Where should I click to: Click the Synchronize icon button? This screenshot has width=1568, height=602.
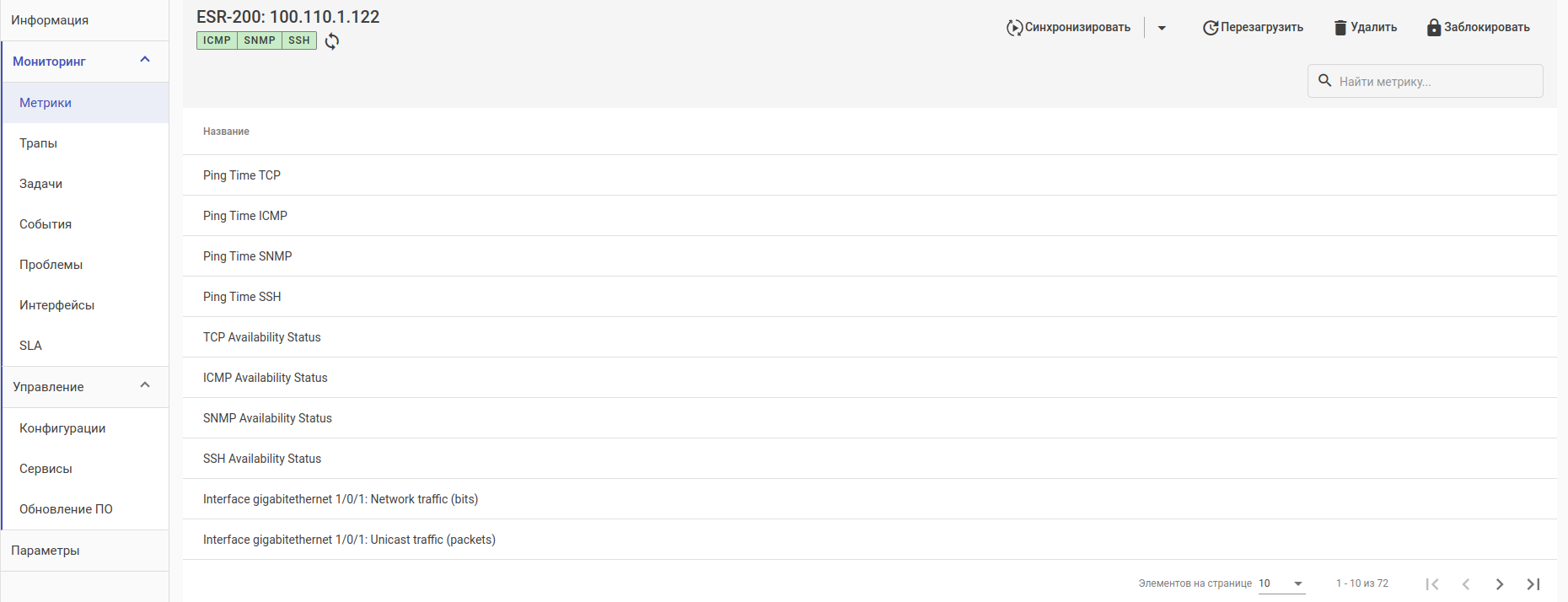1014,28
